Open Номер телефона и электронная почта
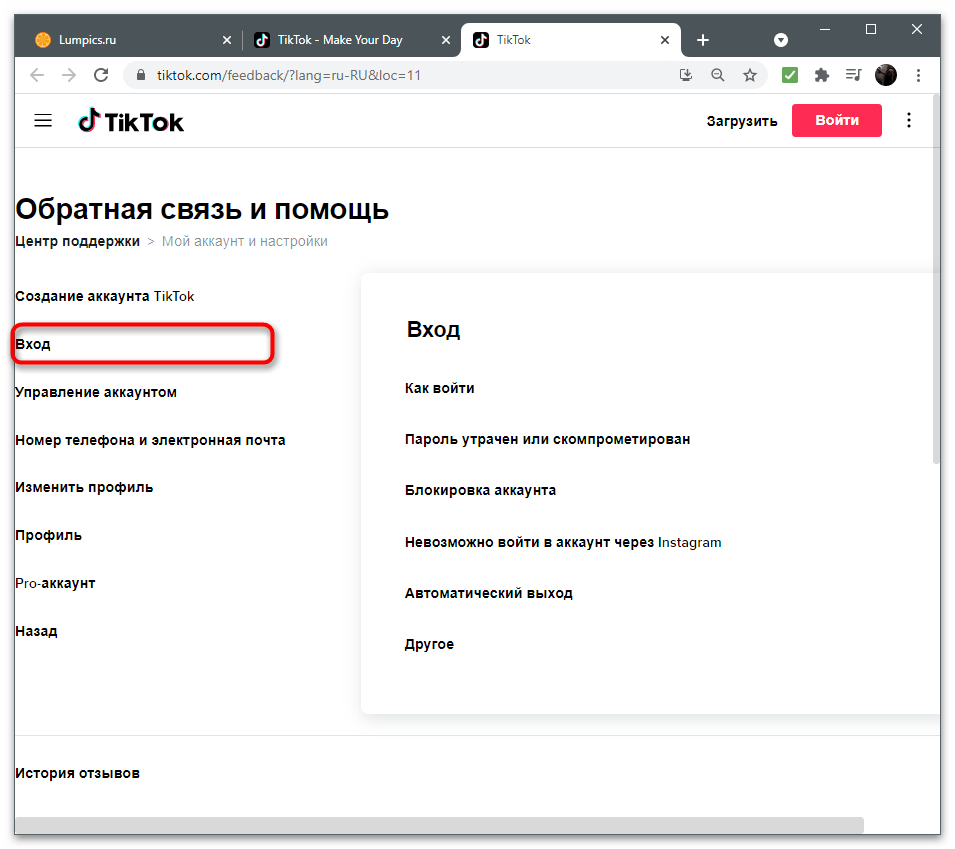The width and height of the screenshot is (955, 849). click(150, 440)
